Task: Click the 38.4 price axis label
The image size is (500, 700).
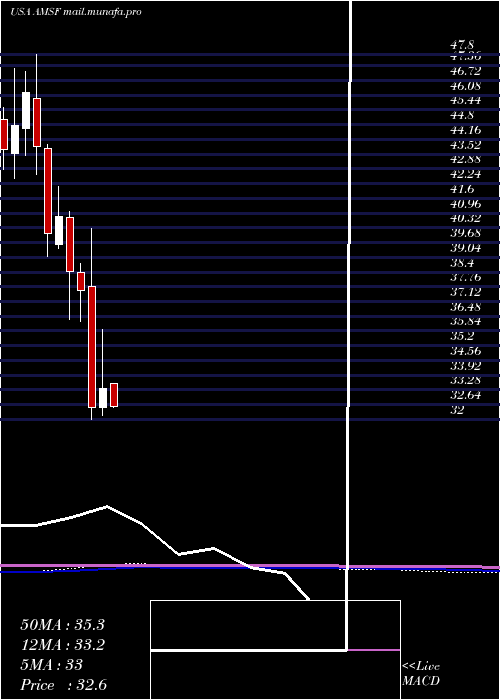Action: pos(462,262)
